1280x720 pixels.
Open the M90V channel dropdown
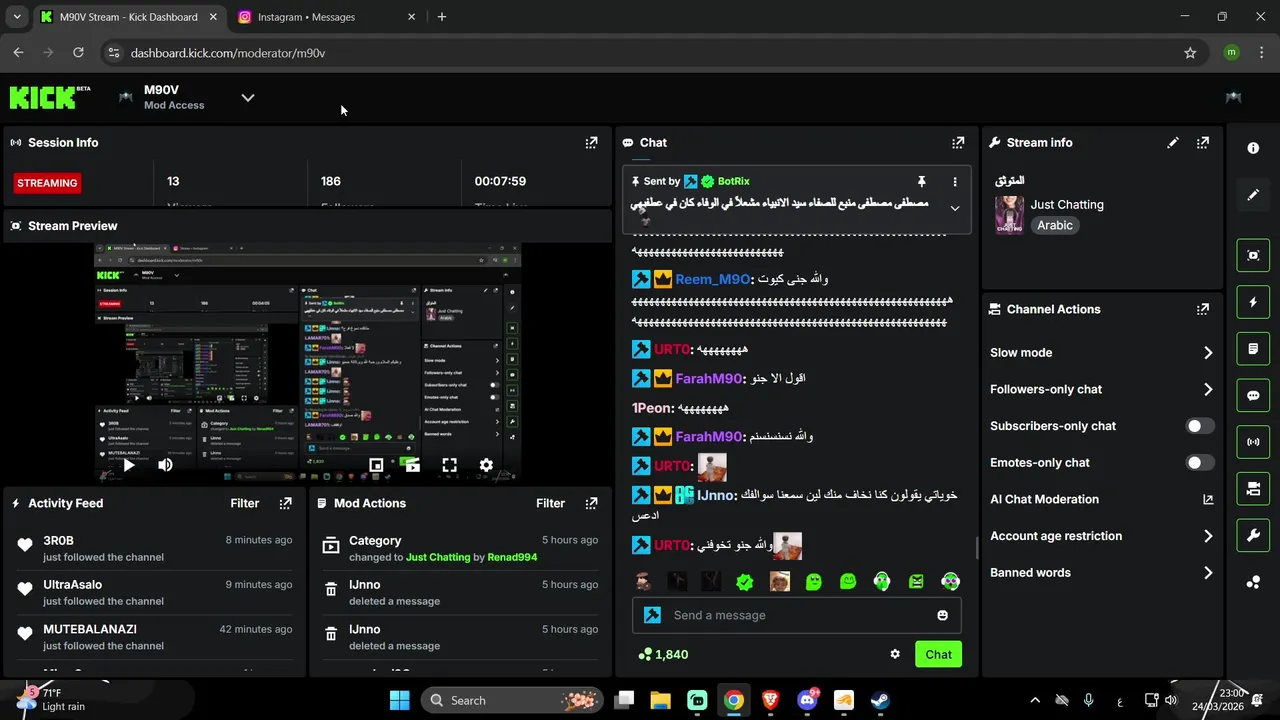pyautogui.click(x=248, y=97)
